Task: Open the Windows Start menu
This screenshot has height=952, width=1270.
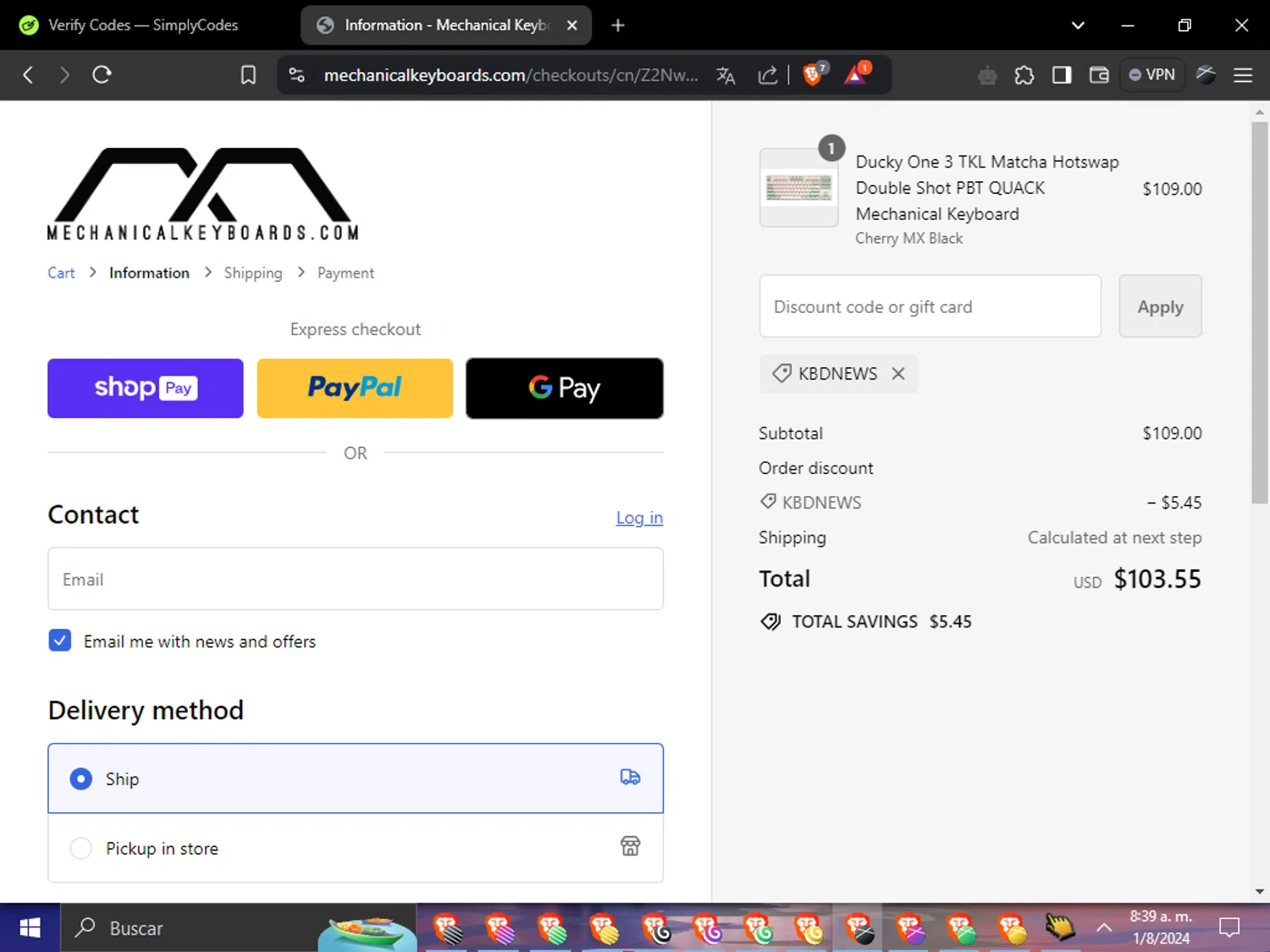Action: tap(30, 928)
